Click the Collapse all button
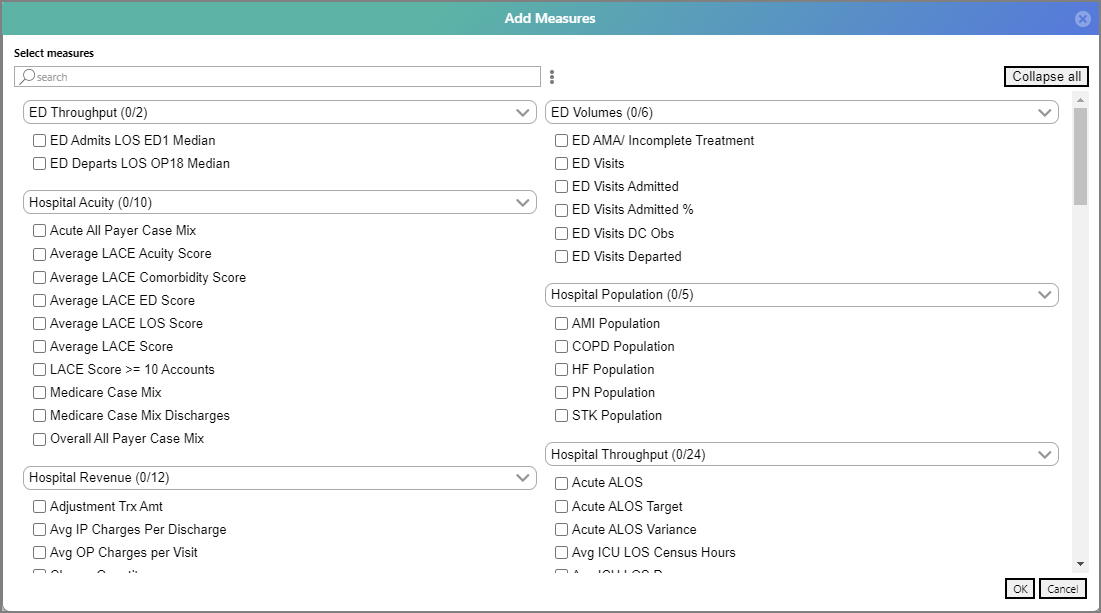This screenshot has width=1101, height=613. pos(1046,76)
